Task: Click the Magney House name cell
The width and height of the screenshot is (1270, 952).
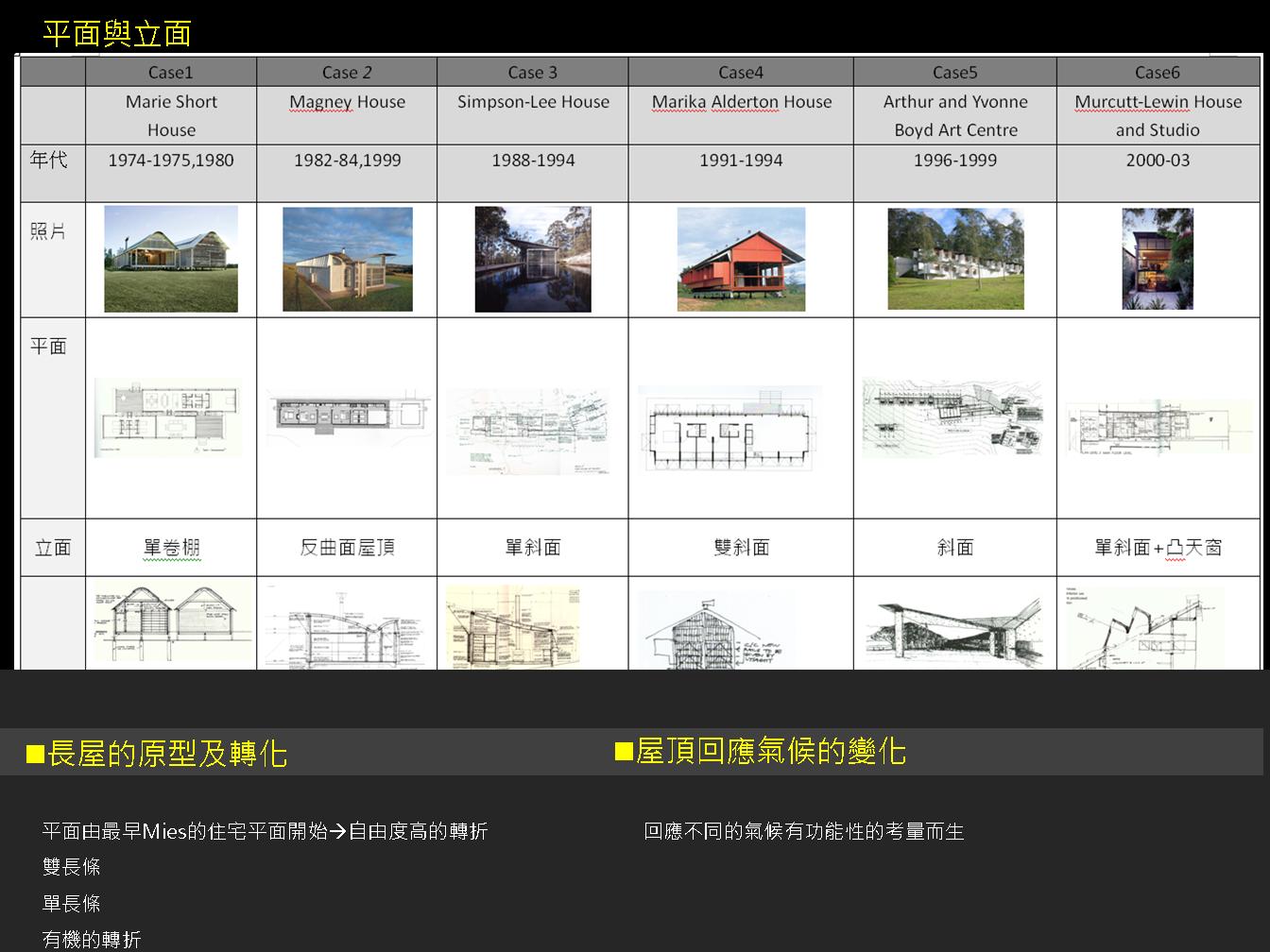Action: point(348,102)
